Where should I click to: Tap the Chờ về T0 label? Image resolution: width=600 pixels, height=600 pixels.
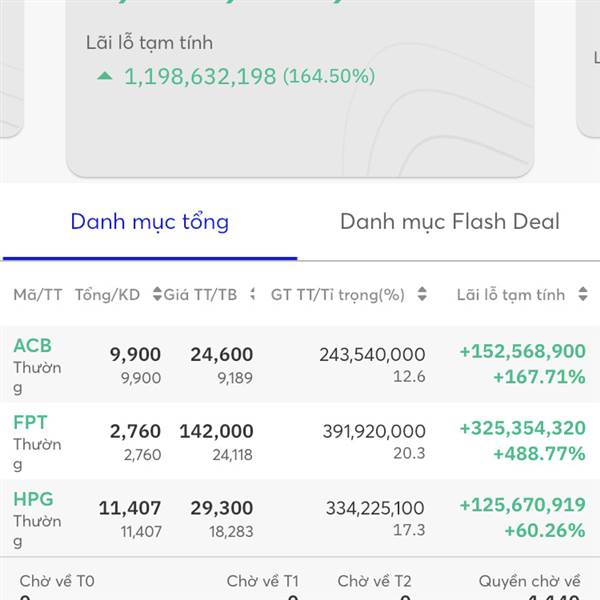click(x=57, y=581)
